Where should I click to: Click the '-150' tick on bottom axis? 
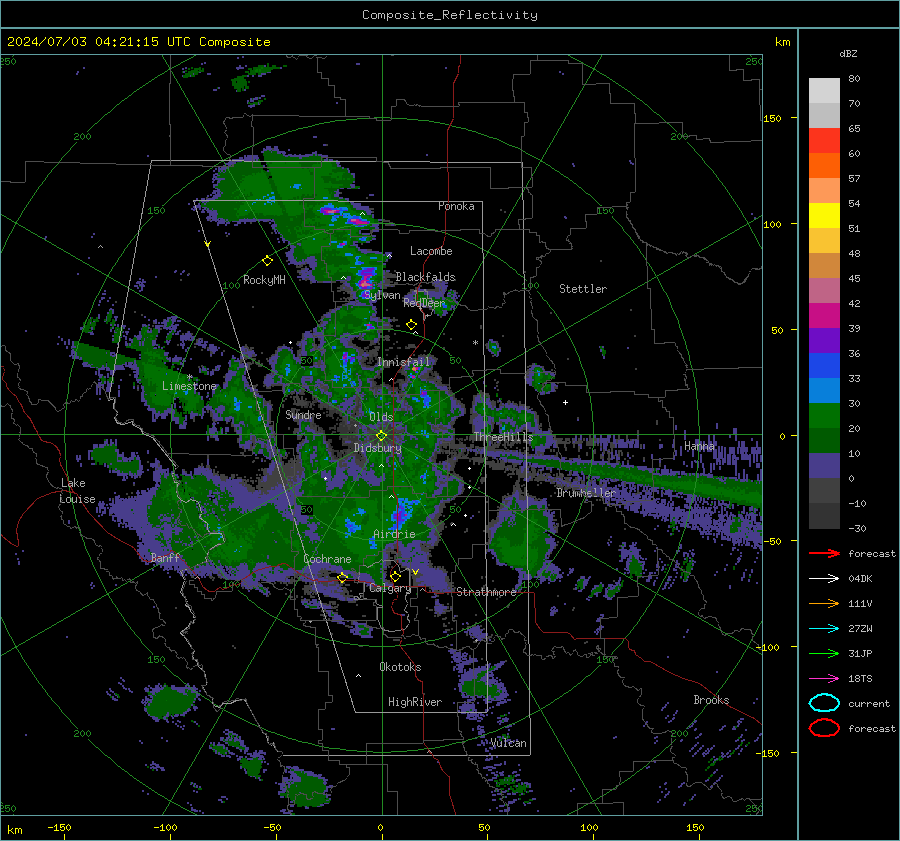[59, 828]
